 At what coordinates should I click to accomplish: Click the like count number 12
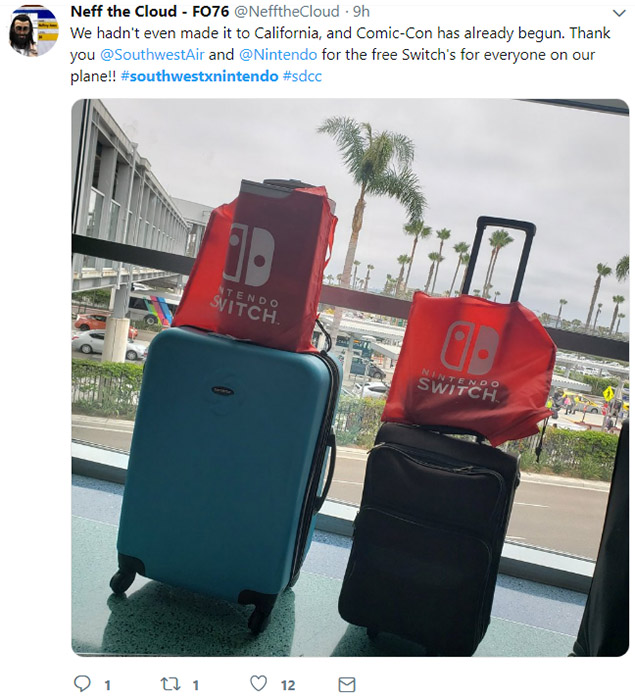click(x=288, y=685)
